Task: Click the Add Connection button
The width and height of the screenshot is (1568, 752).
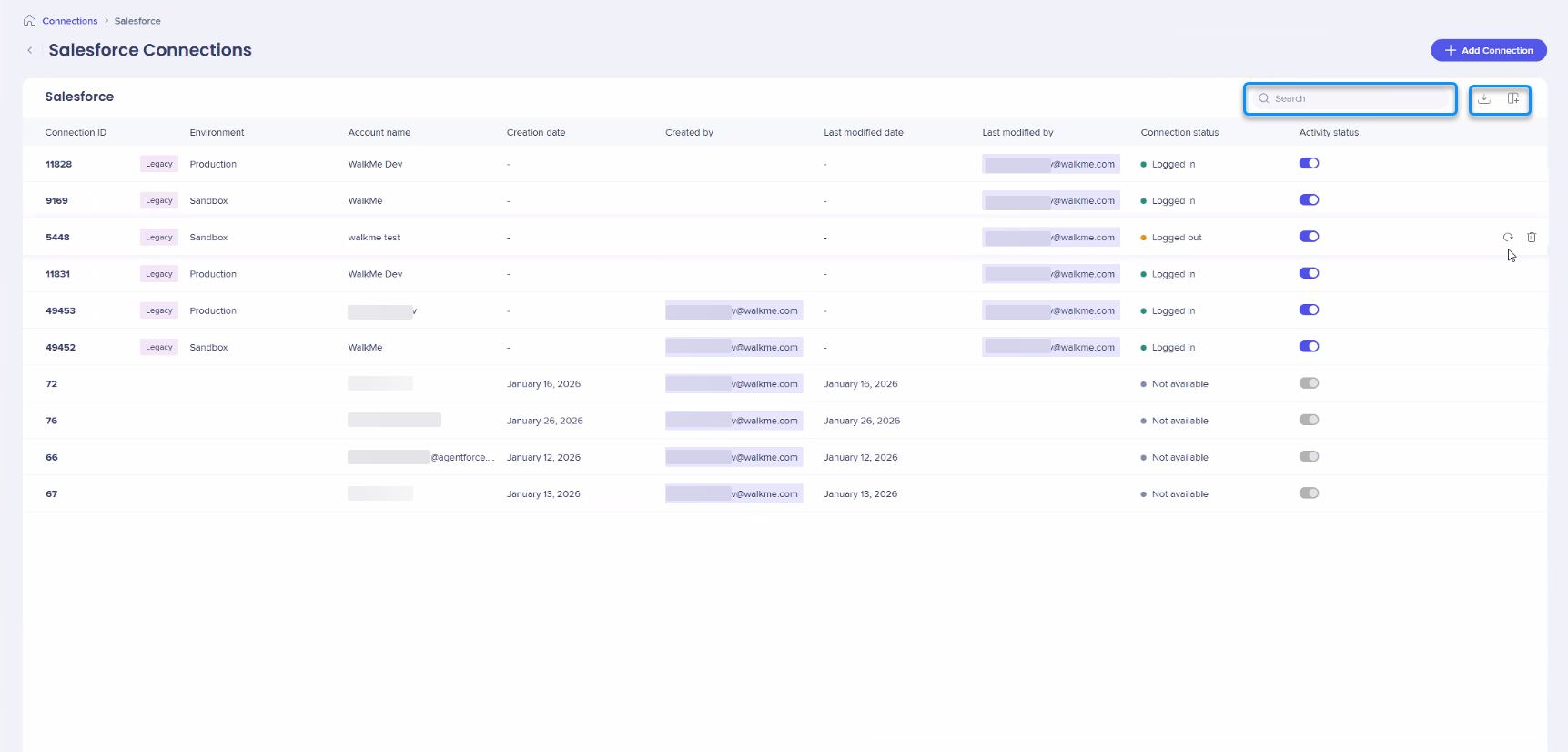Action: [x=1488, y=51]
